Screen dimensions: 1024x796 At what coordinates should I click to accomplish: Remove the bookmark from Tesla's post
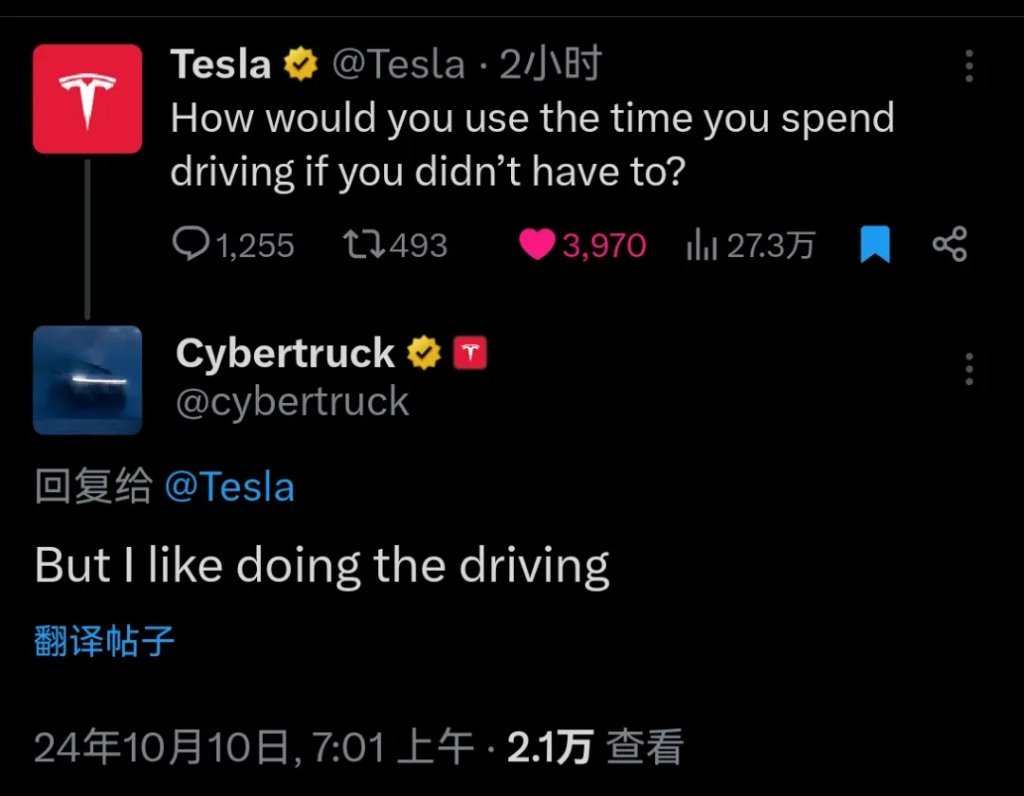[875, 244]
